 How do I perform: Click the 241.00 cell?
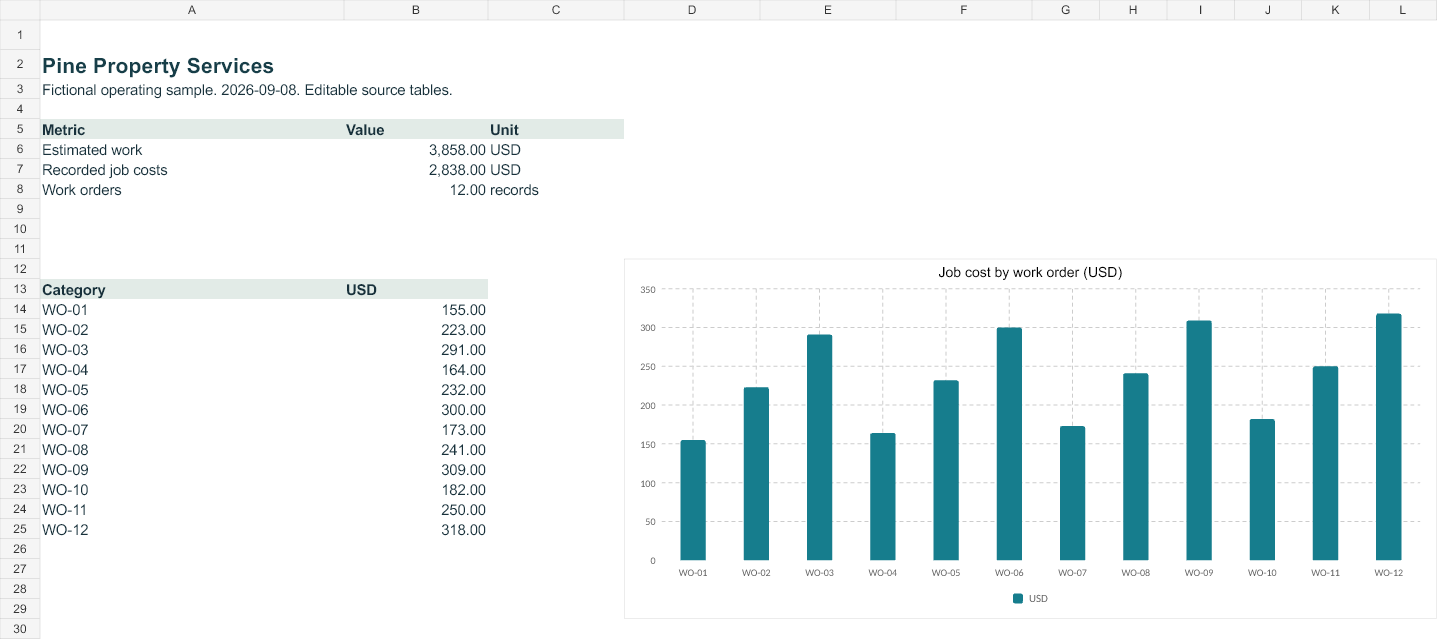tap(416, 449)
